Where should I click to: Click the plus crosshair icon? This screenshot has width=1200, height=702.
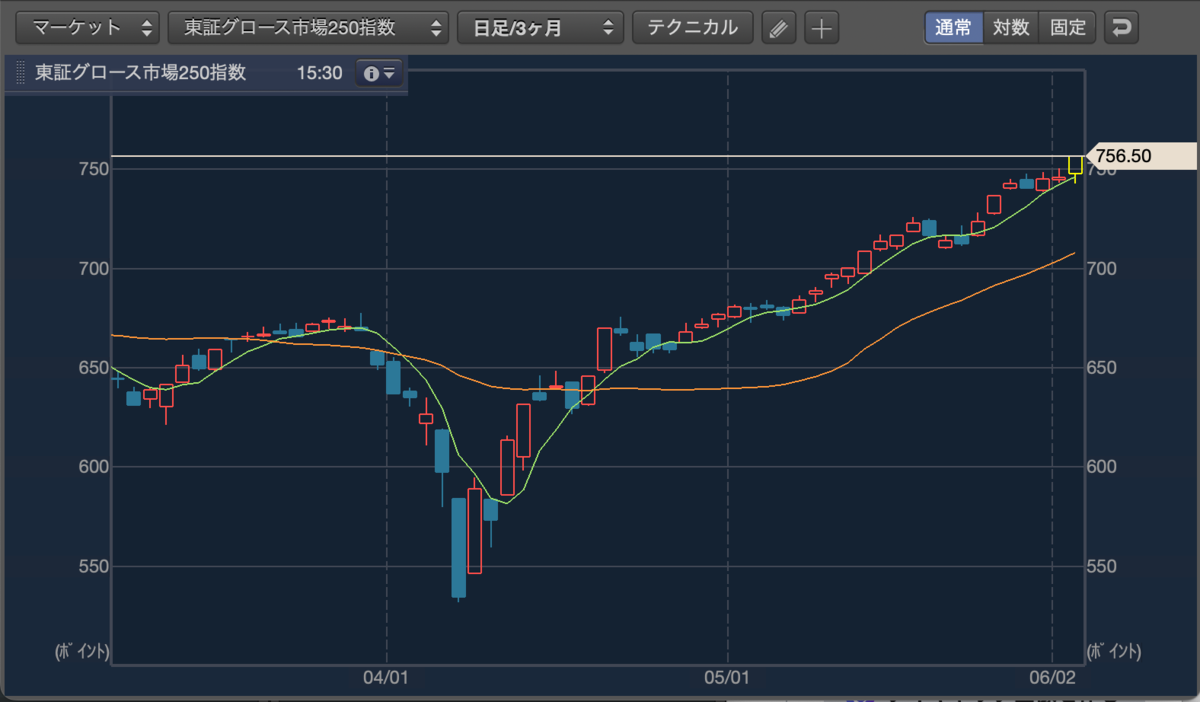tap(821, 28)
